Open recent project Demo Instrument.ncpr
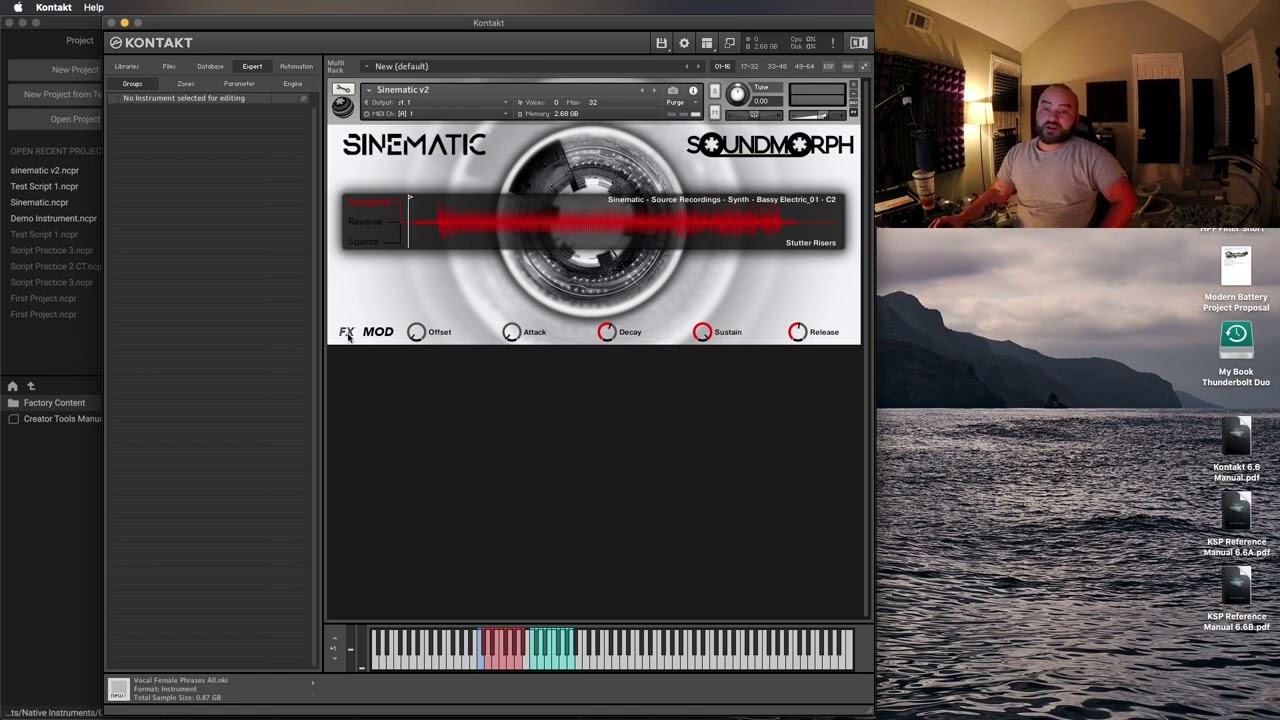1280x720 pixels. tap(54, 218)
